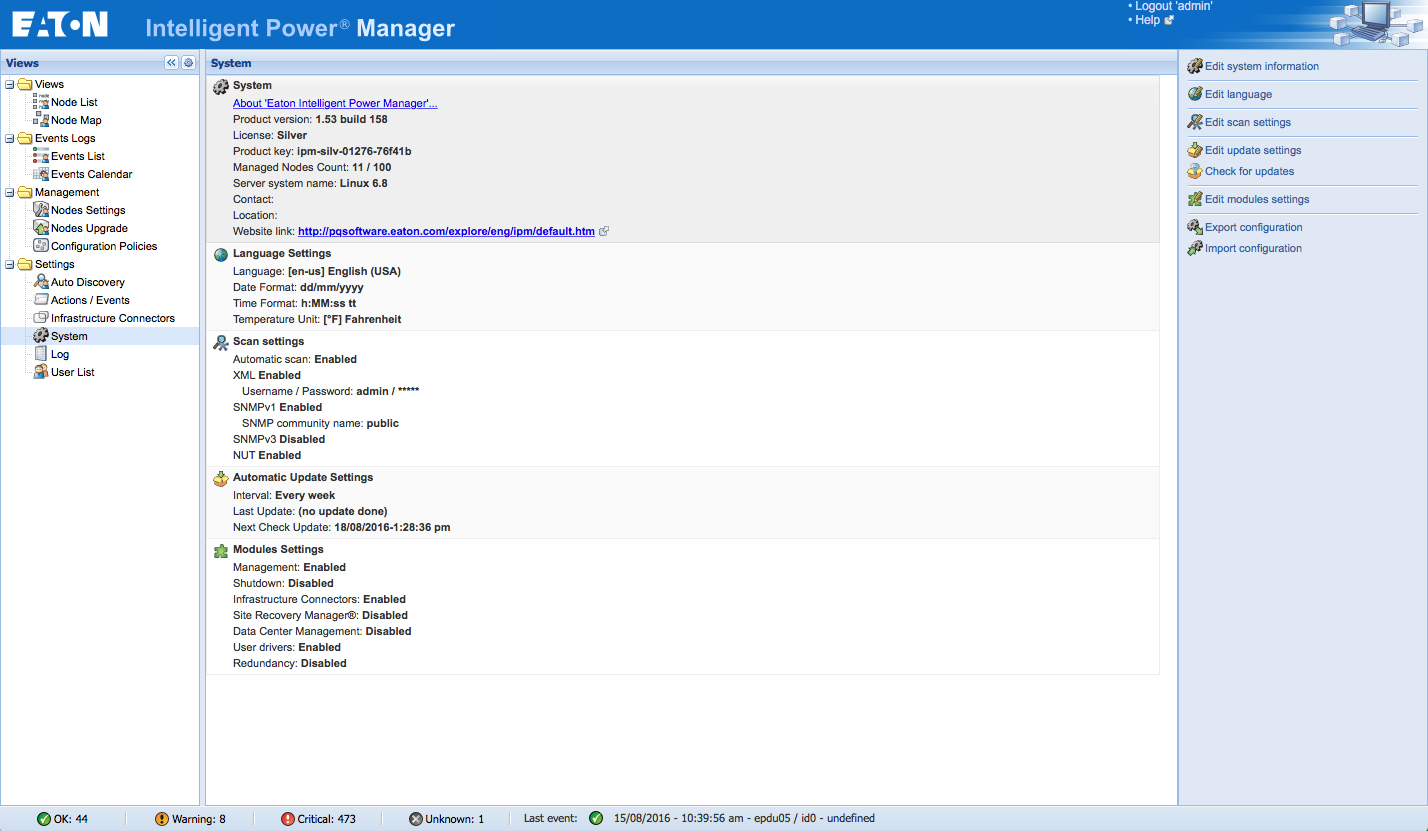
Task: Click the System gear icon in tree
Action: tap(41, 336)
